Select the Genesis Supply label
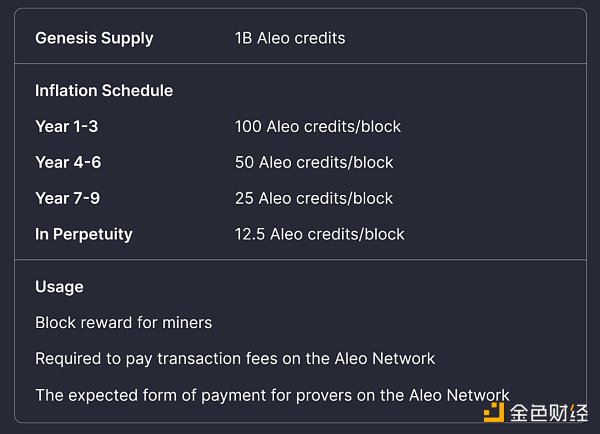This screenshot has width=600, height=434. point(94,38)
